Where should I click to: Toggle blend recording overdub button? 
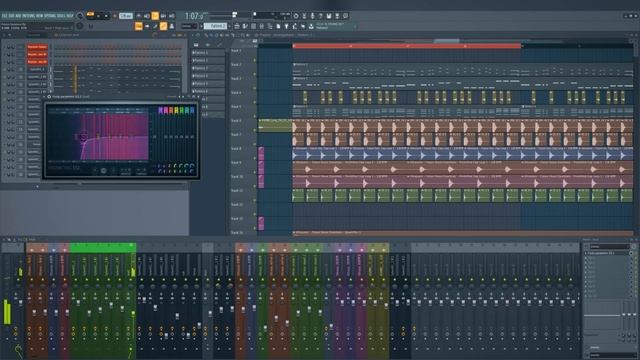[x=163, y=16]
